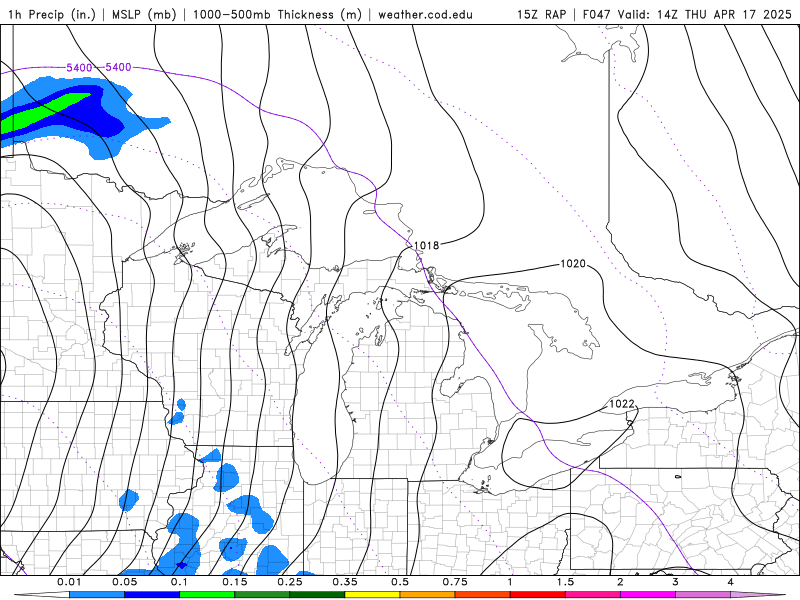The image size is (800, 600).
Task: Click the 0.15 legend value
Action: click(235, 582)
